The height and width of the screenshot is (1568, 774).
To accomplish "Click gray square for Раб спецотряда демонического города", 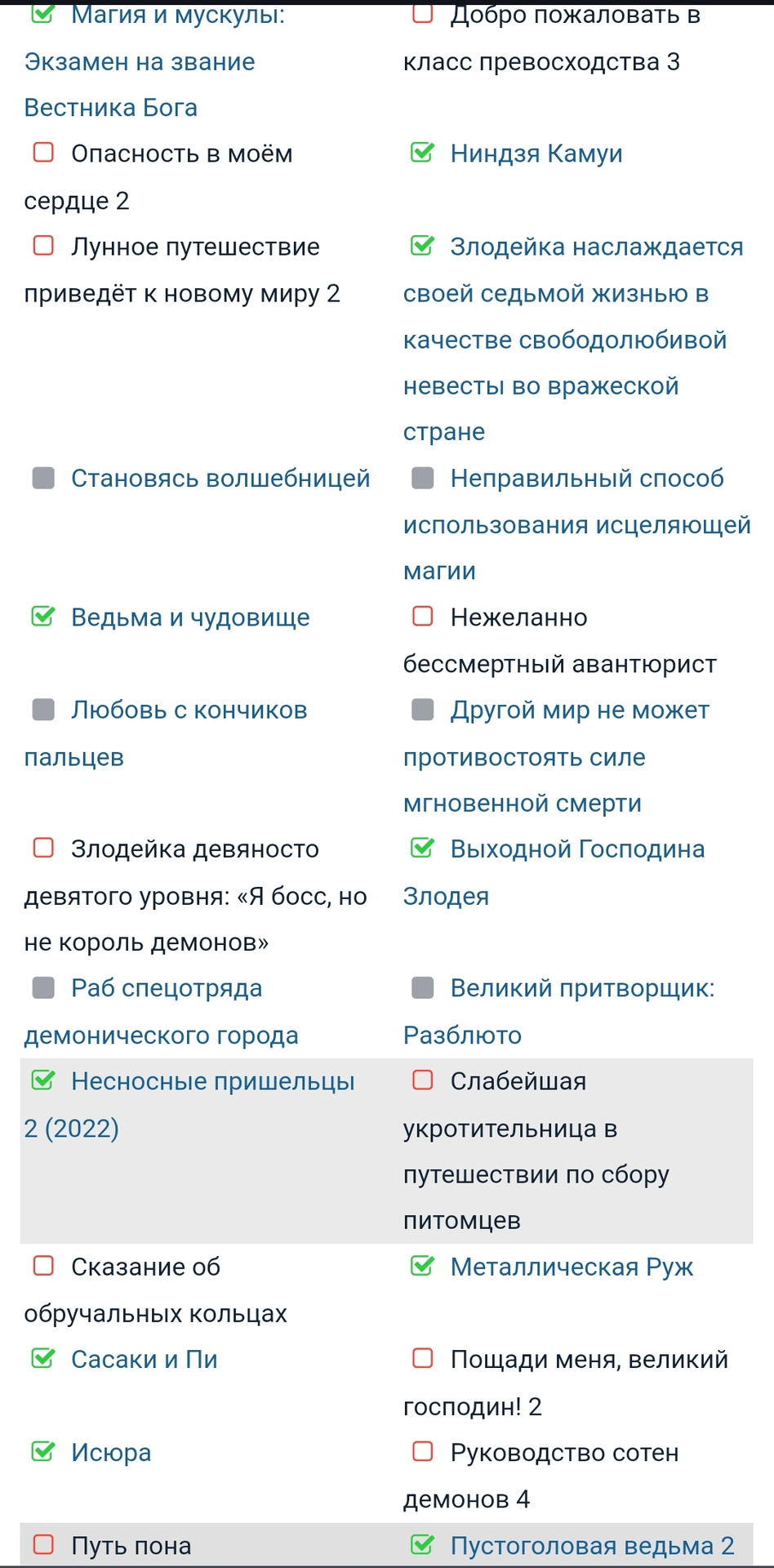I will [x=43, y=988].
